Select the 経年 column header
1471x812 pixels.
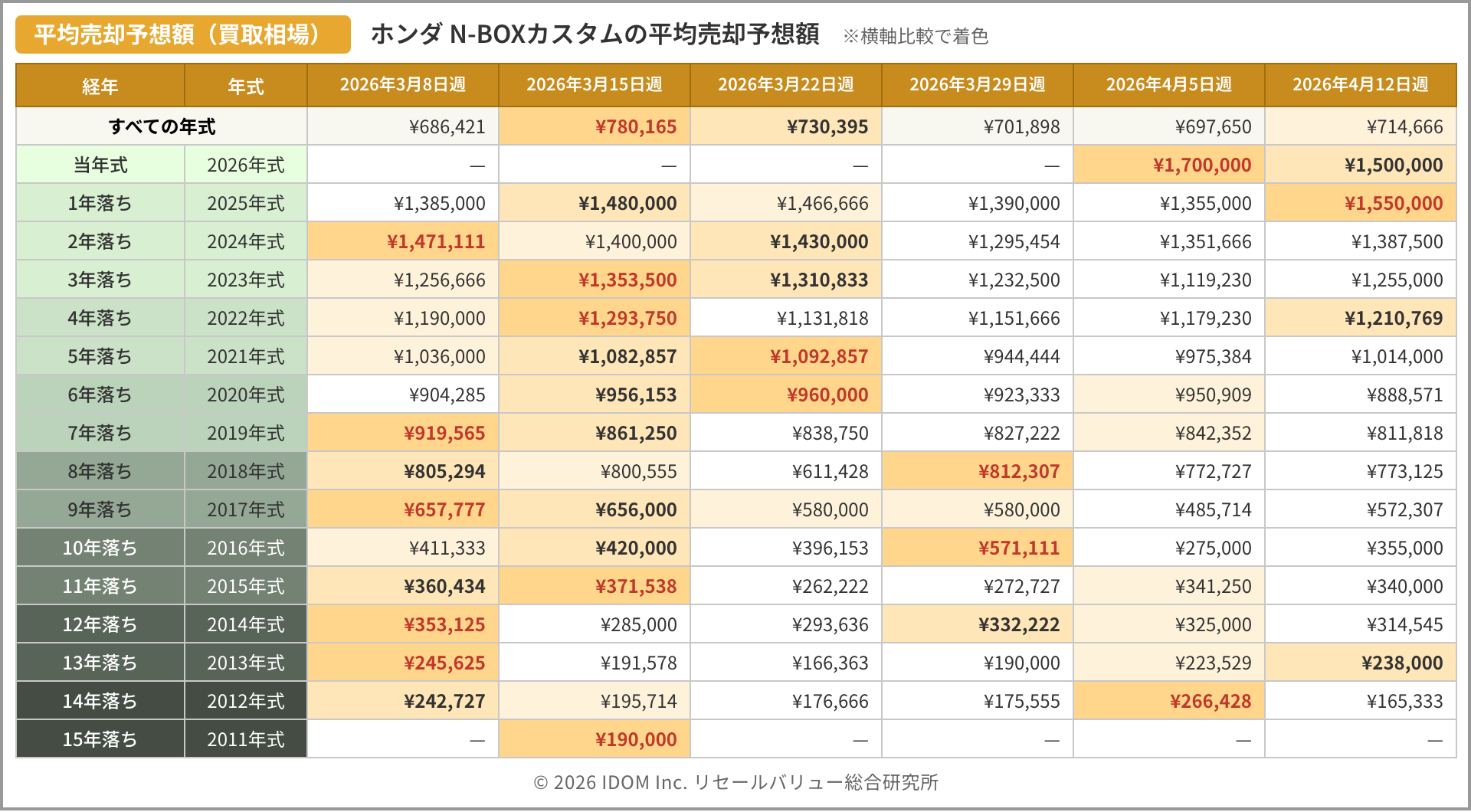click(100, 86)
